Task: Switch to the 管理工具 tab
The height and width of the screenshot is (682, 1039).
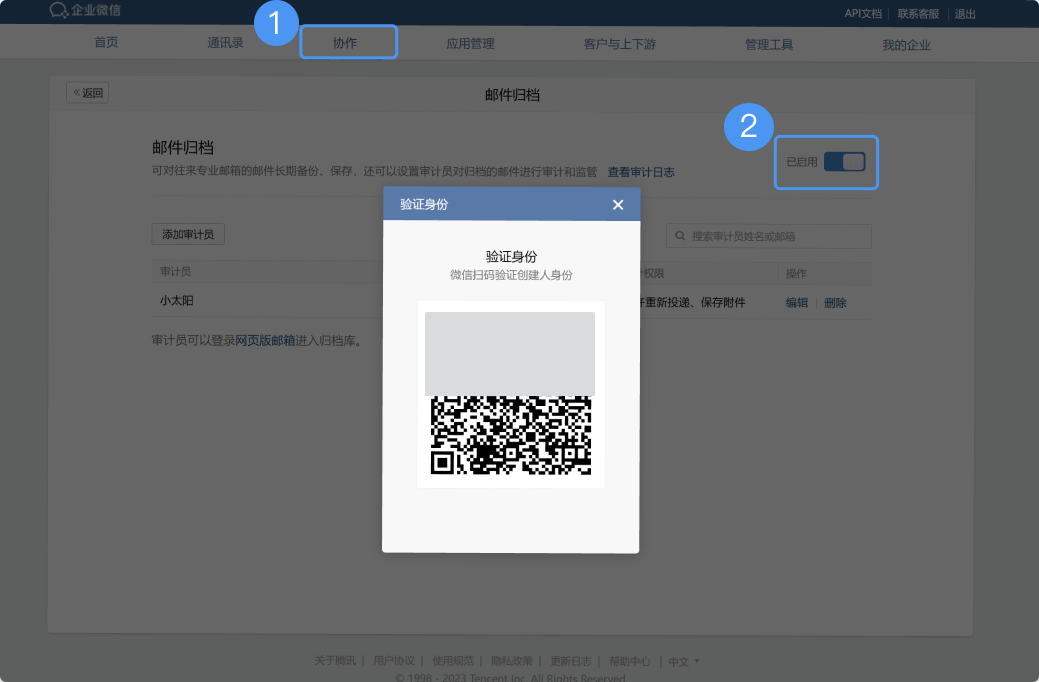Action: 769,44
